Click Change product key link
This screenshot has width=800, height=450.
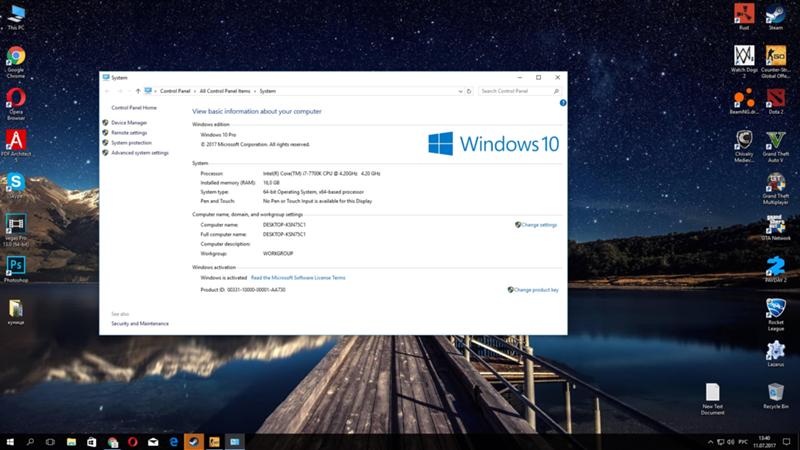[x=535, y=290]
